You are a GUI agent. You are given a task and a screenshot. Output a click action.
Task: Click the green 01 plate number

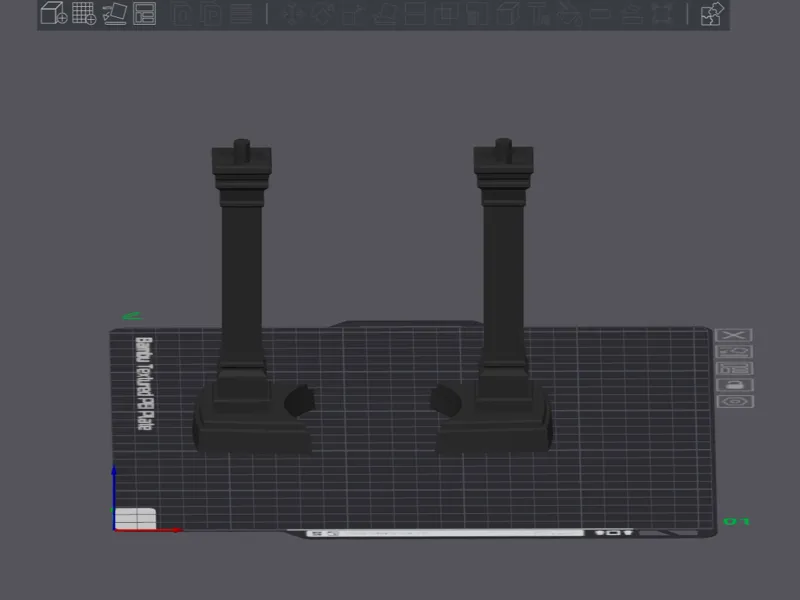click(x=736, y=521)
